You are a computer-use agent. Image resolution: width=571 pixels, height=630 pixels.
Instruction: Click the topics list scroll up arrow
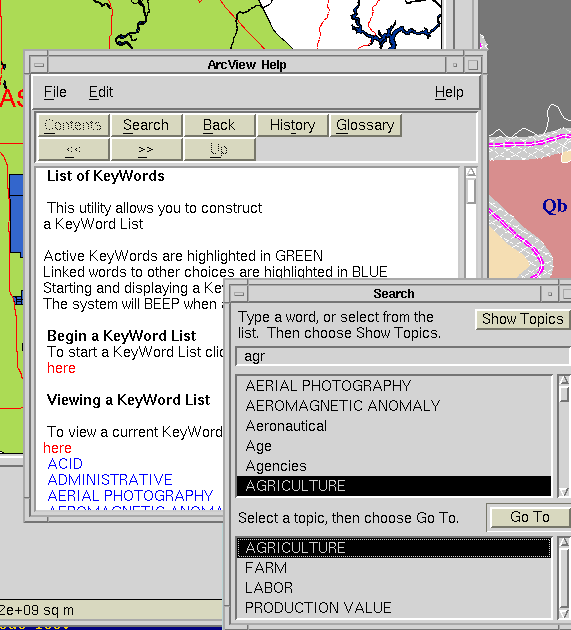click(x=564, y=542)
